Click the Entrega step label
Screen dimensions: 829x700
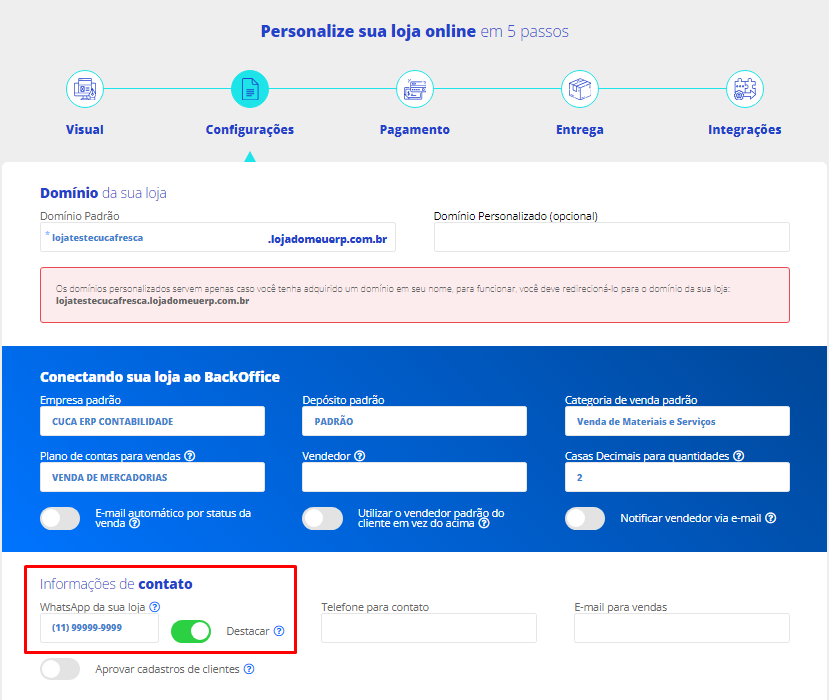(x=579, y=130)
